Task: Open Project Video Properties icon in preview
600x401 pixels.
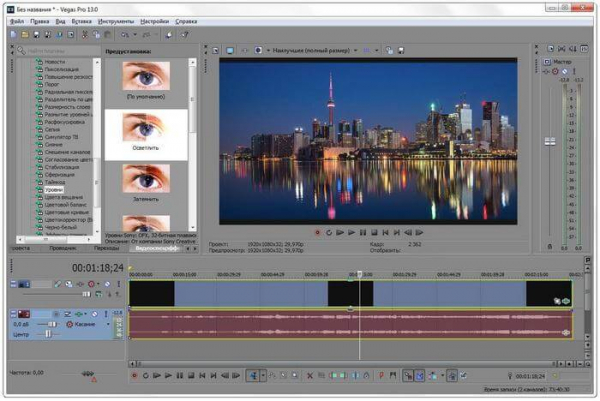Action: [x=216, y=51]
